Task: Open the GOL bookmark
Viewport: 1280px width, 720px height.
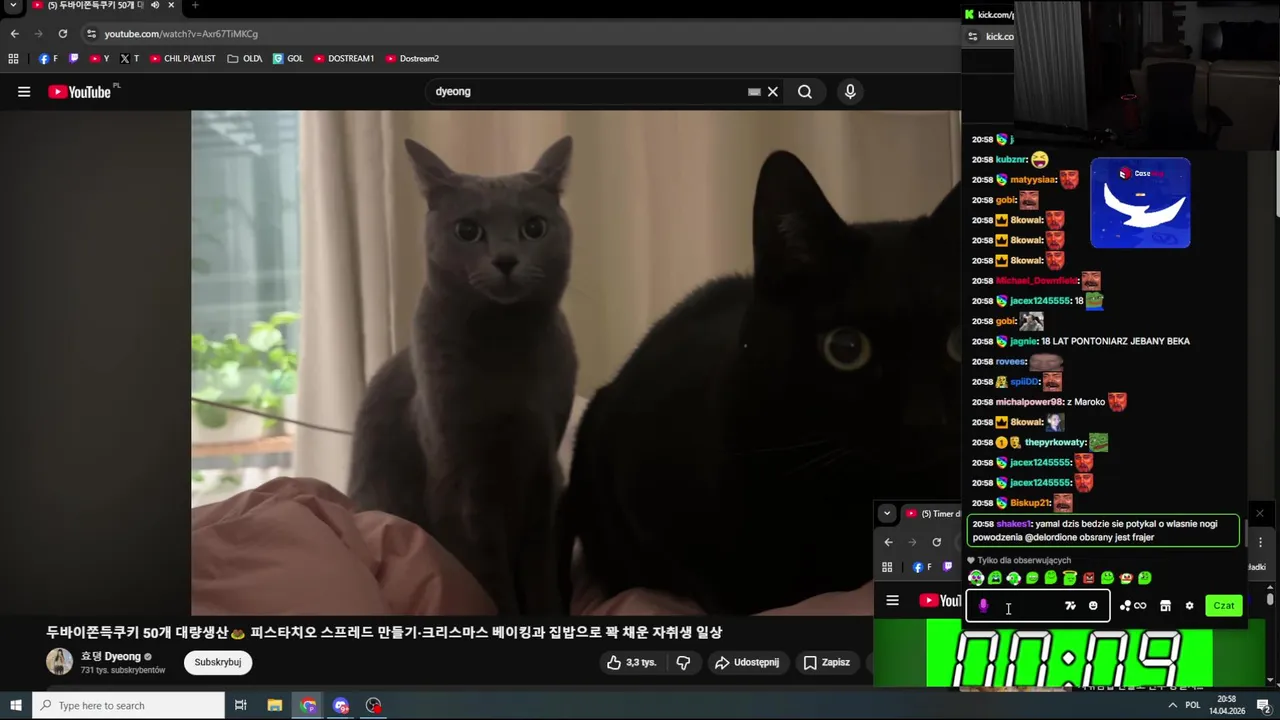Action: coord(288,59)
